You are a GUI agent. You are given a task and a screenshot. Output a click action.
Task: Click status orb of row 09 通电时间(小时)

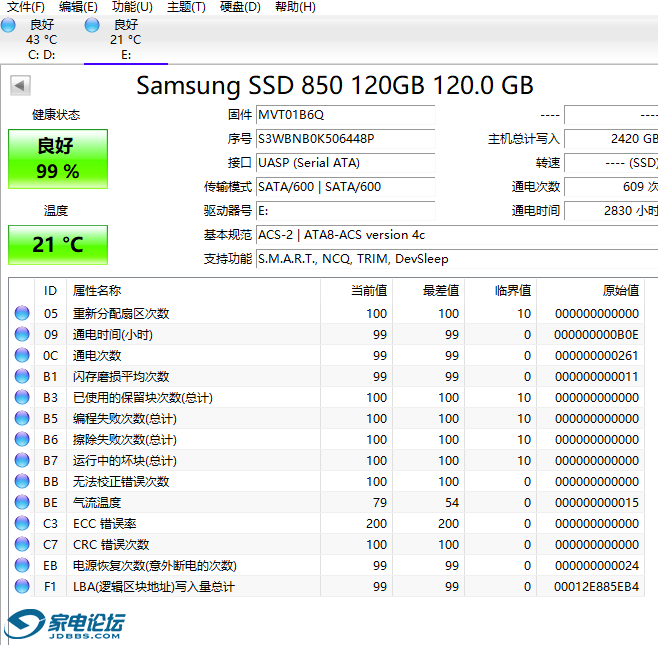click(22, 334)
